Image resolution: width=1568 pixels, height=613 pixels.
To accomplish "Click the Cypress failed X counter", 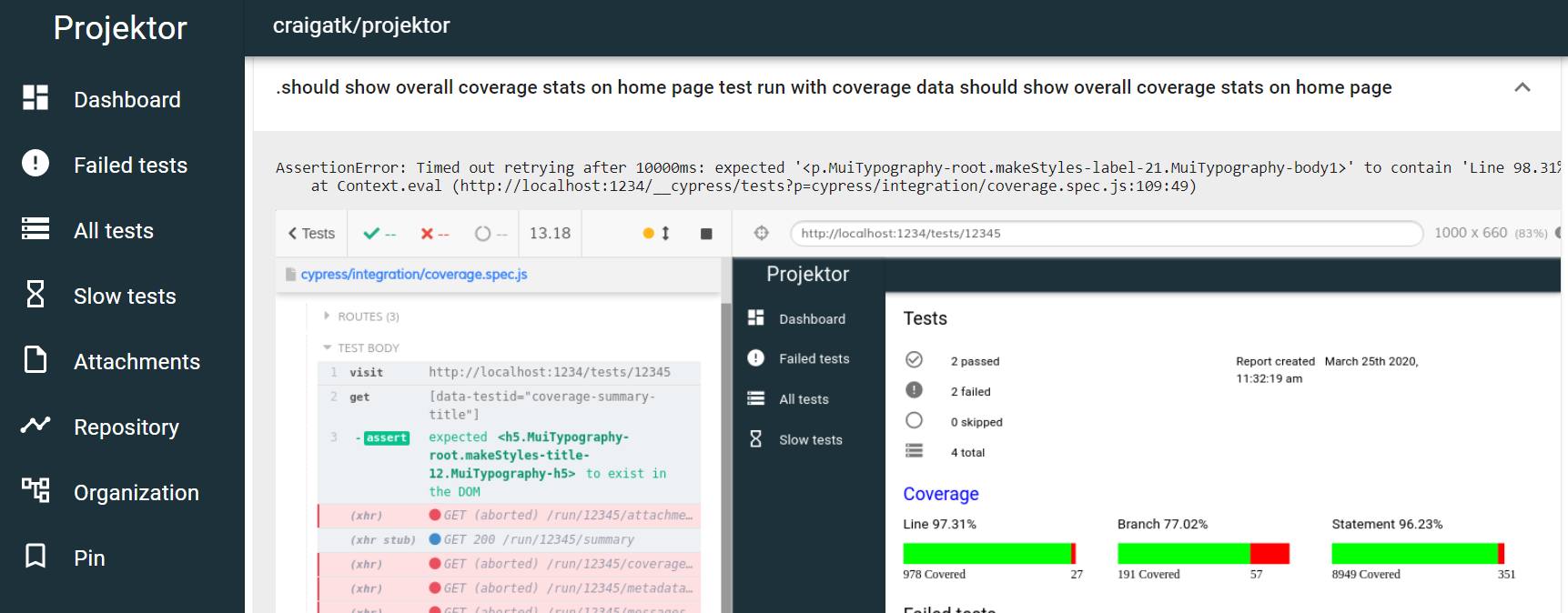I will 435,234.
